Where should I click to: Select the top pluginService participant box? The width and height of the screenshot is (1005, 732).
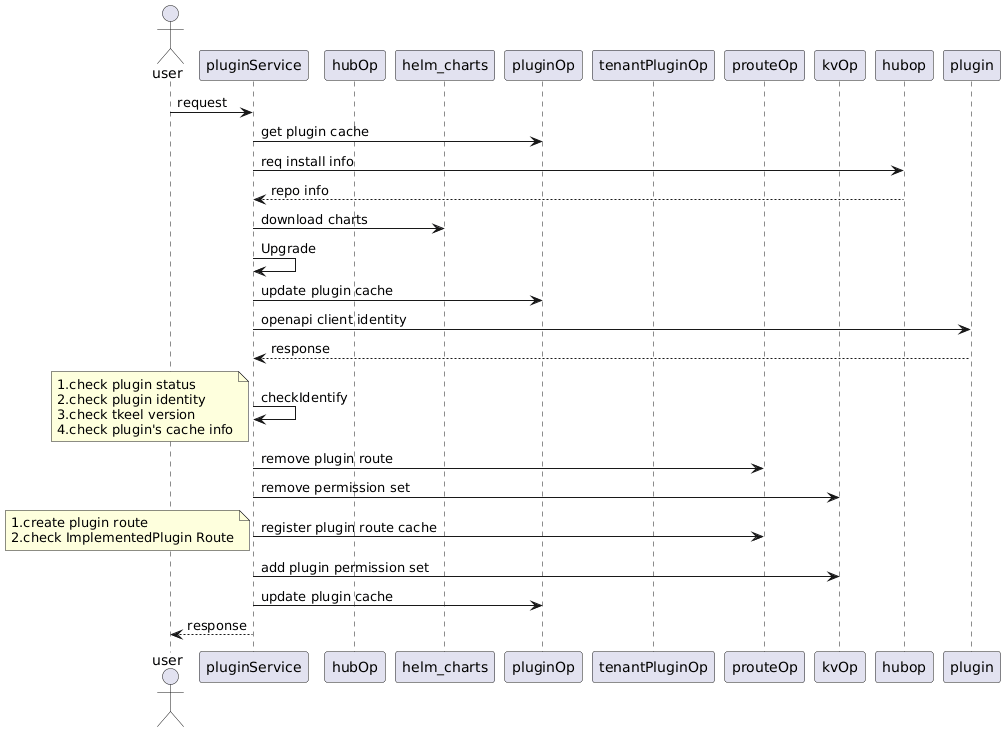pos(253,66)
